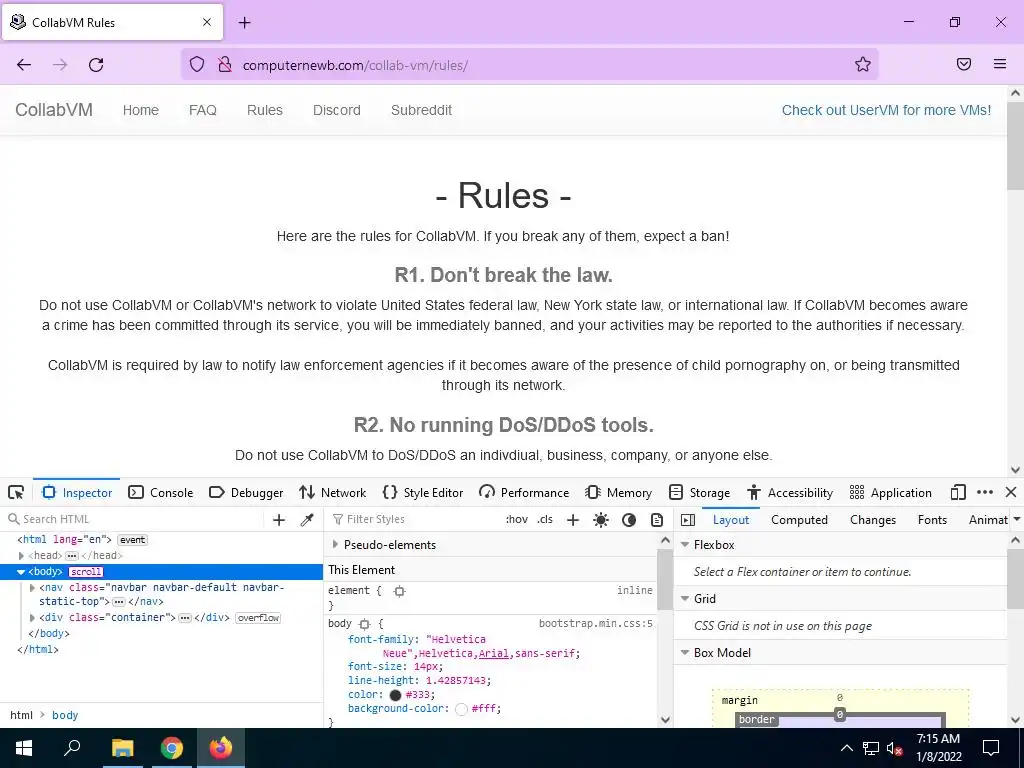Toggle the :hov pseudo-class panel
The width and height of the screenshot is (1024, 768).
(517, 520)
